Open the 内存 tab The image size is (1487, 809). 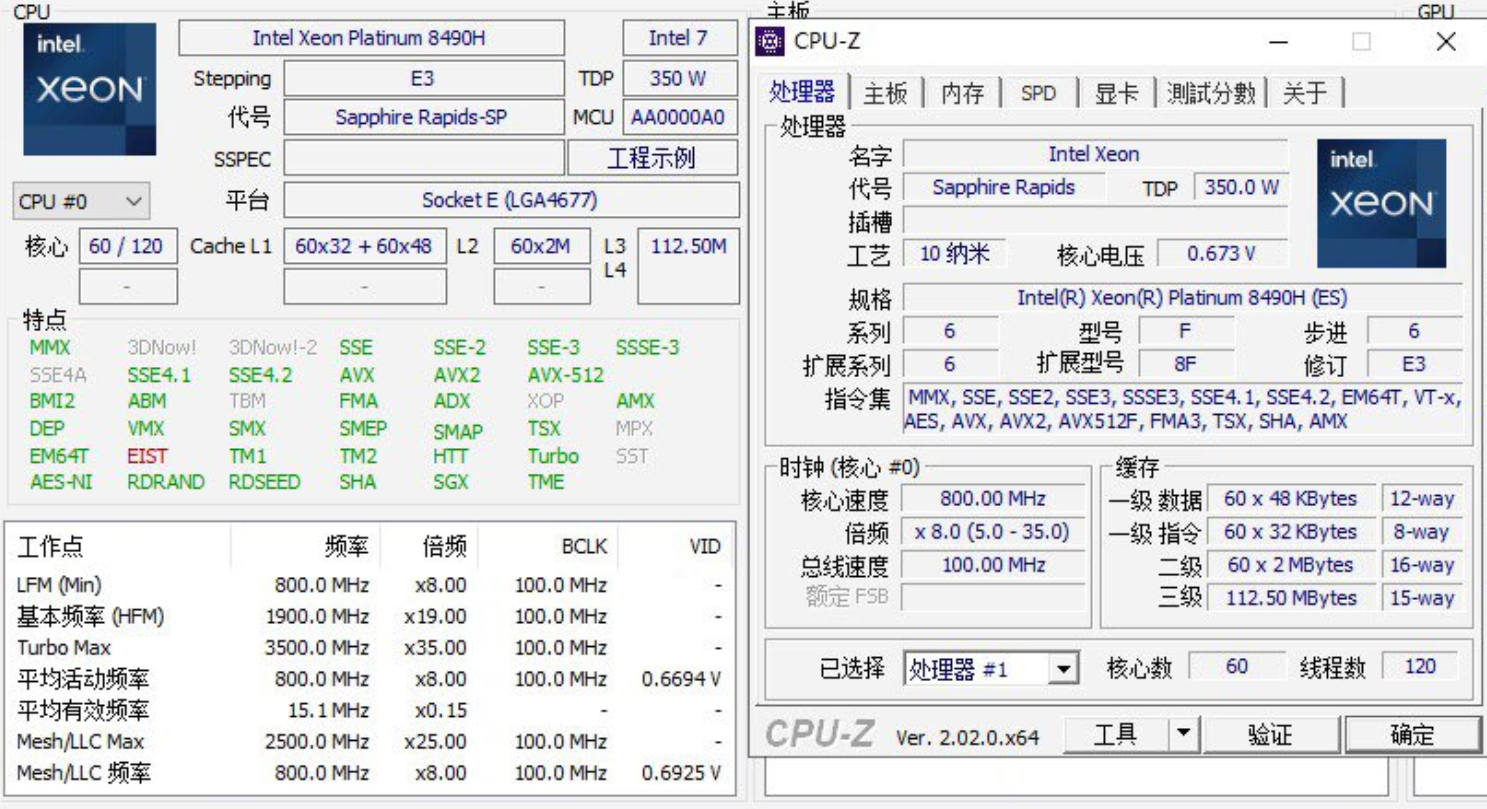(x=962, y=93)
